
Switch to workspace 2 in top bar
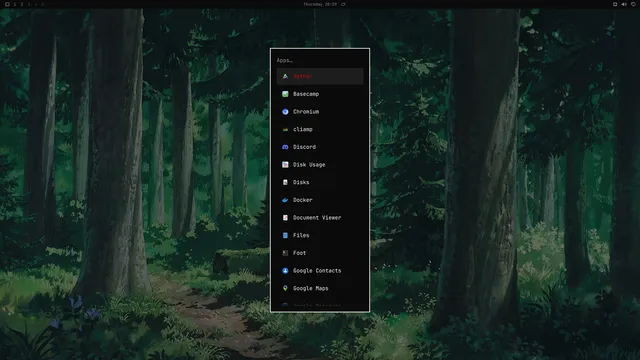pos(22,4)
